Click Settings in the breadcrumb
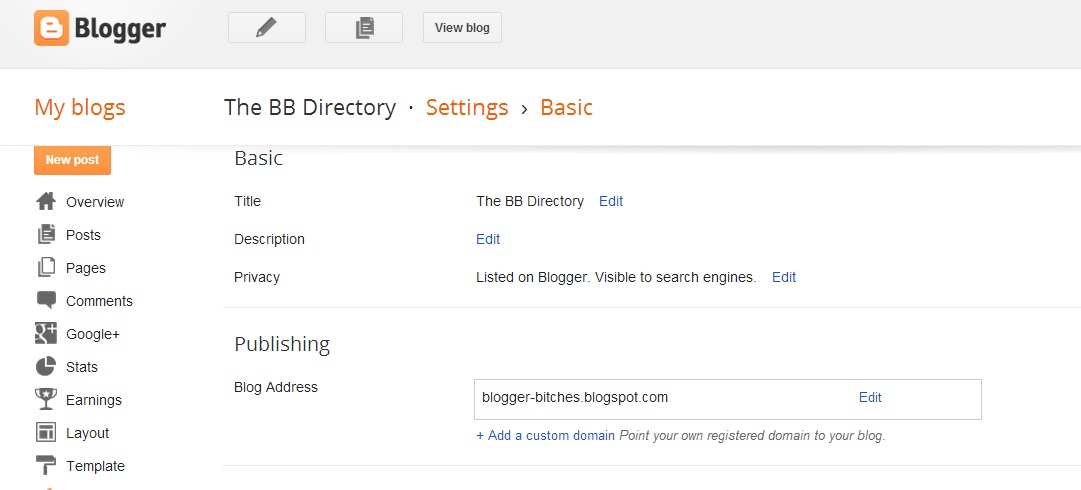The image size is (1081, 490). (x=467, y=108)
